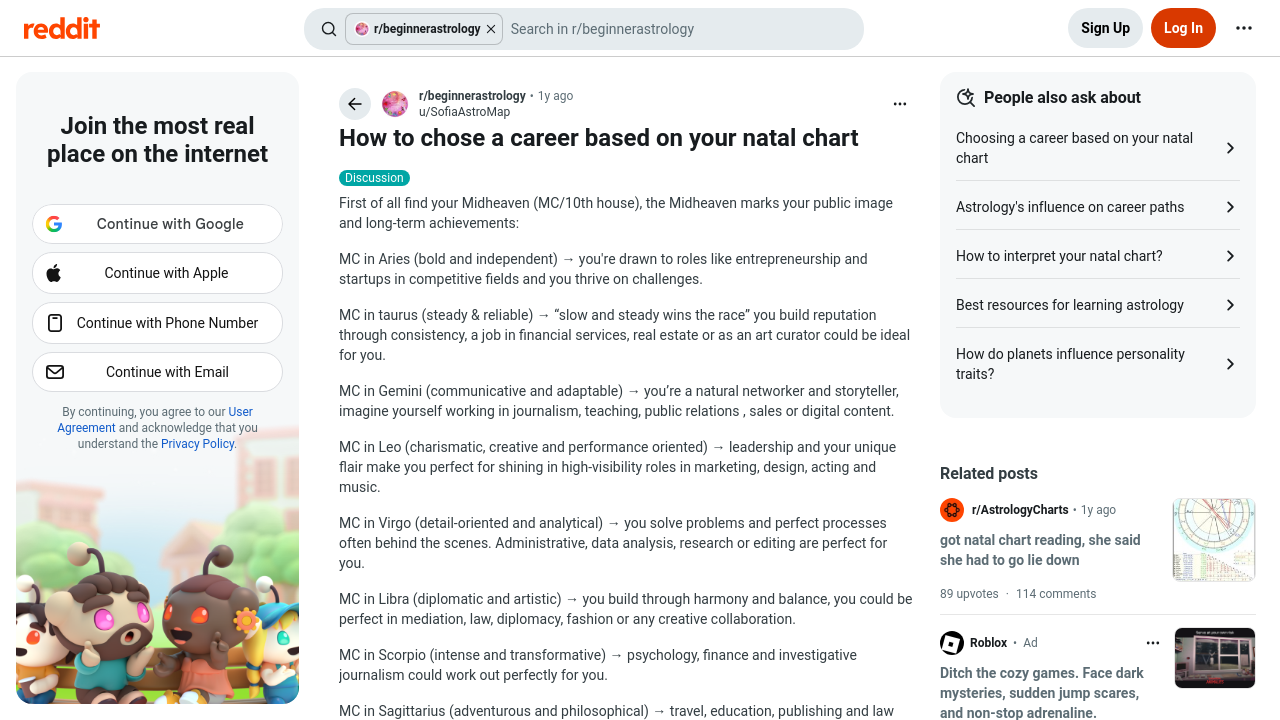
Task: Open the r/AstrologyCharts community link
Action: pos(1020,510)
